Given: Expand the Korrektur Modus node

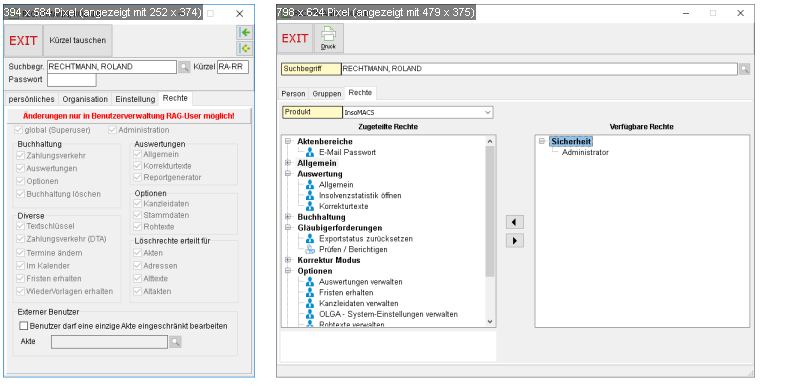Looking at the screenshot, I should tap(288, 260).
